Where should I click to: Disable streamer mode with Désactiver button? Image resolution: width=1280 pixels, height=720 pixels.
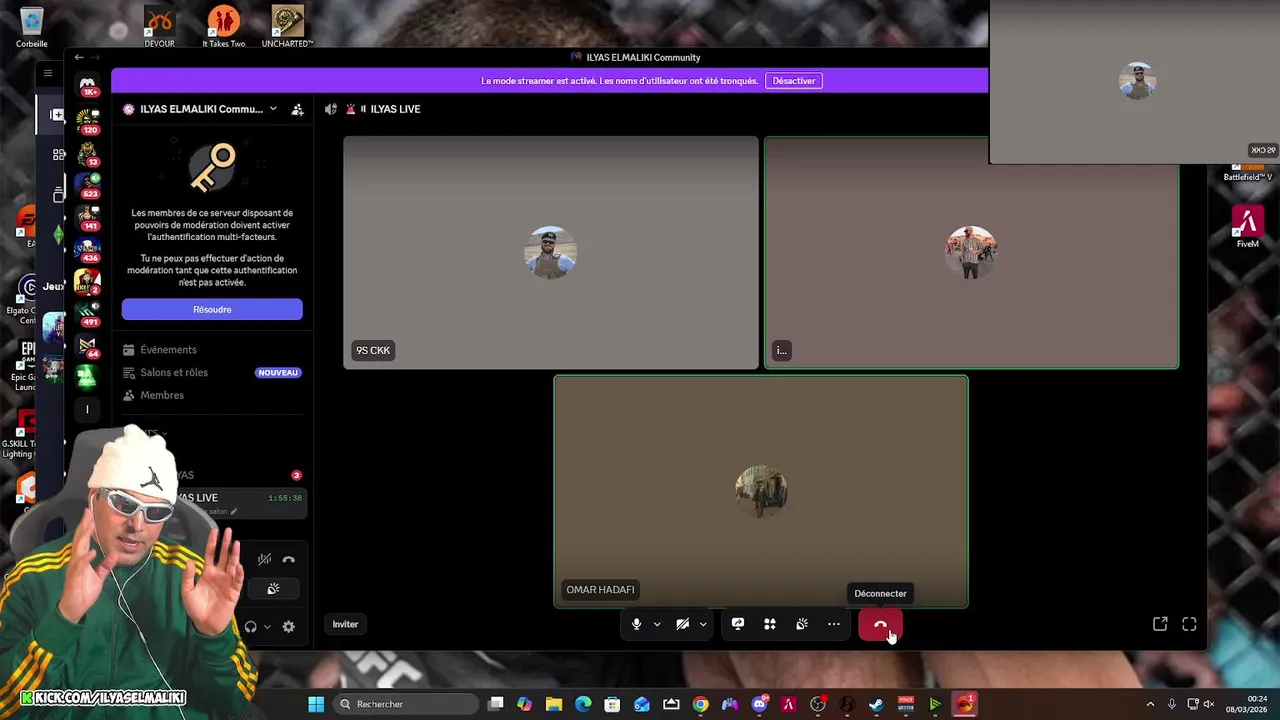tap(794, 81)
